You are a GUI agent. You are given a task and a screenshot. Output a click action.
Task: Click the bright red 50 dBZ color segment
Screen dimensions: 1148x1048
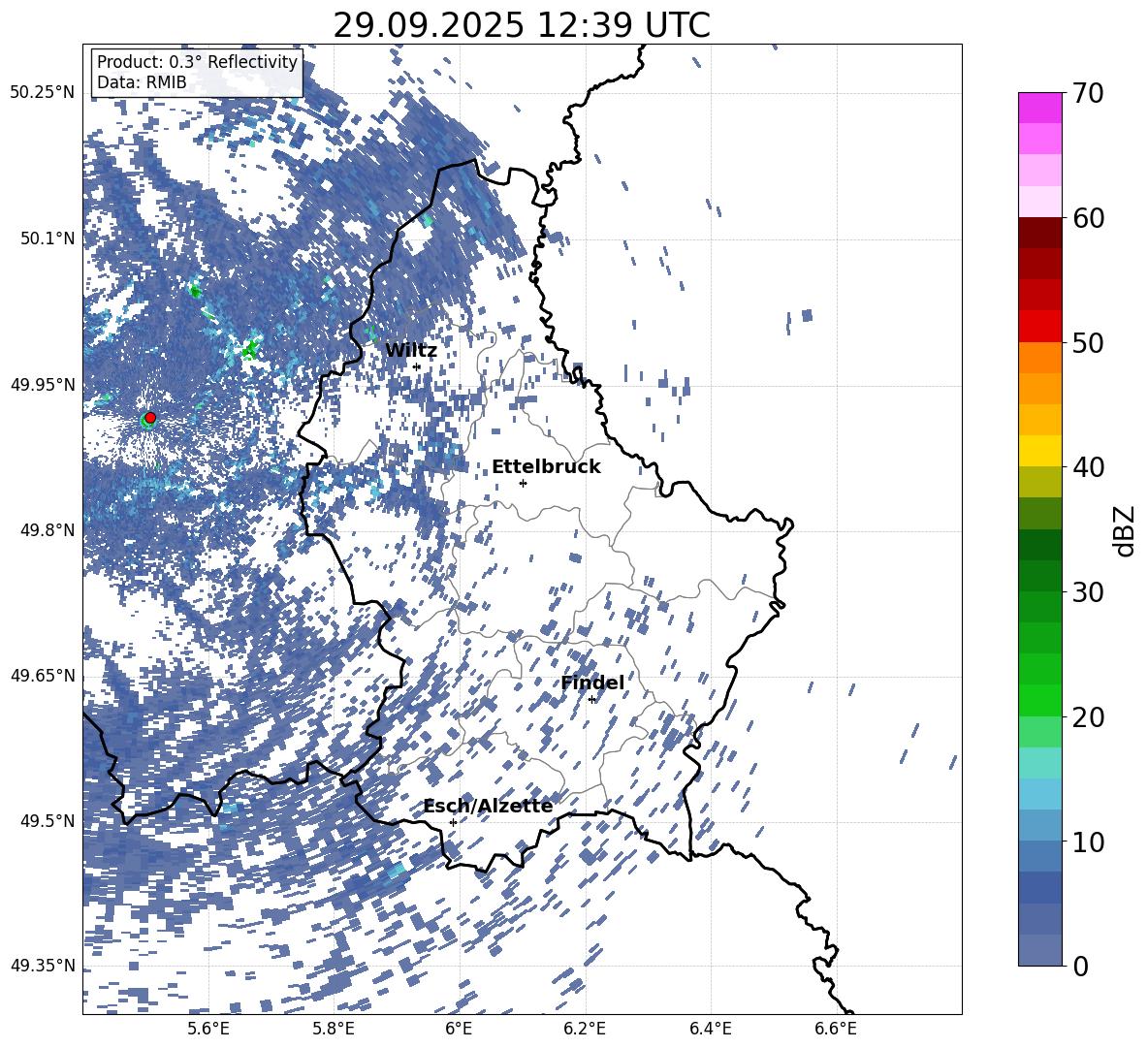tap(1039, 327)
